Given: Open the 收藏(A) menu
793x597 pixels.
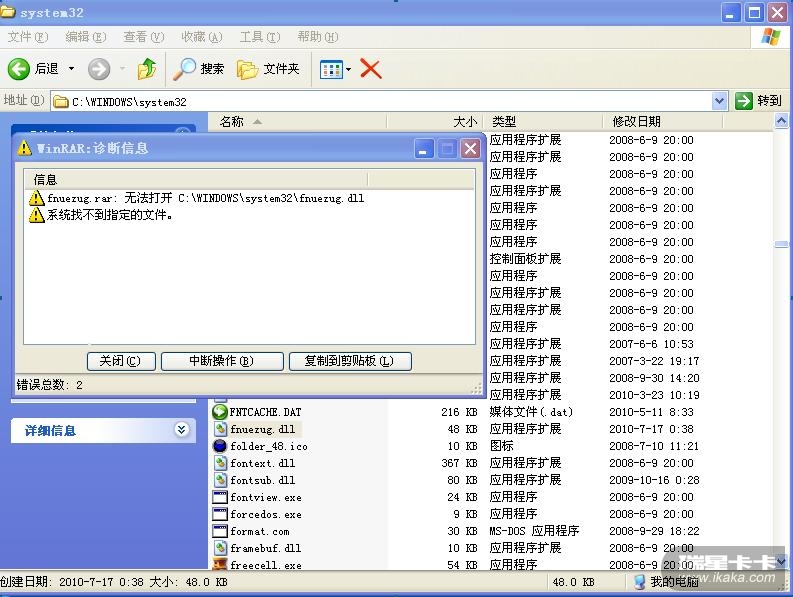Looking at the screenshot, I should [x=202, y=37].
